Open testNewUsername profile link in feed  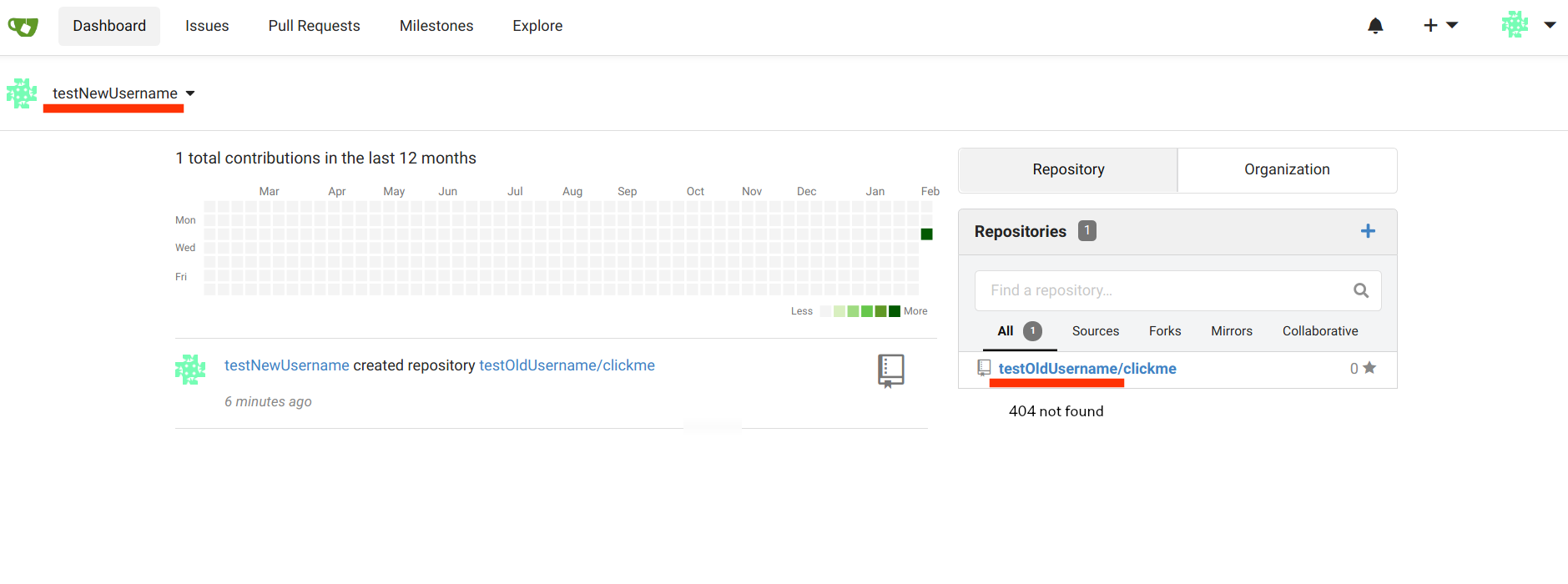point(287,365)
